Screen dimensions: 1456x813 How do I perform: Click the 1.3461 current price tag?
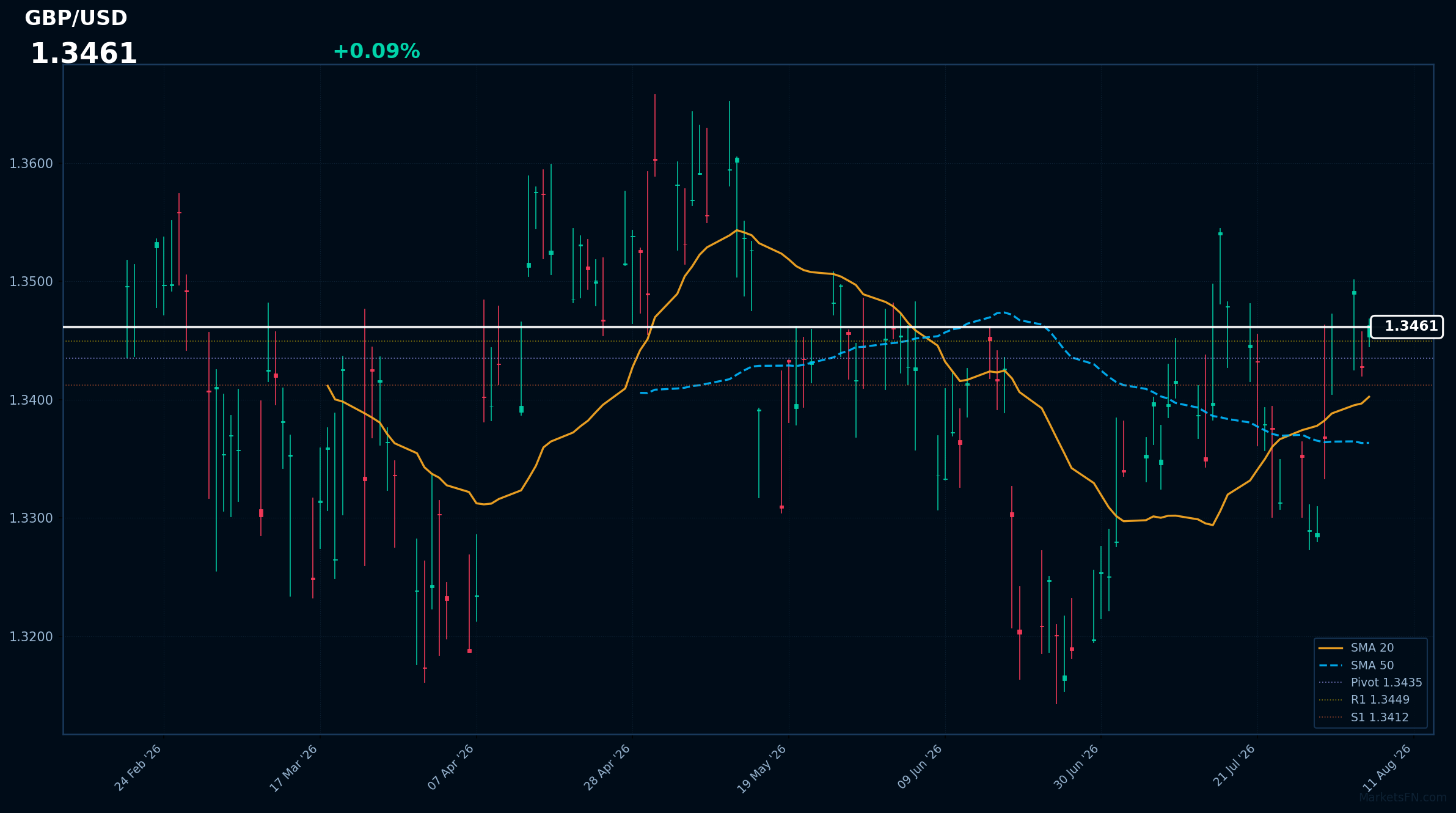1407,326
